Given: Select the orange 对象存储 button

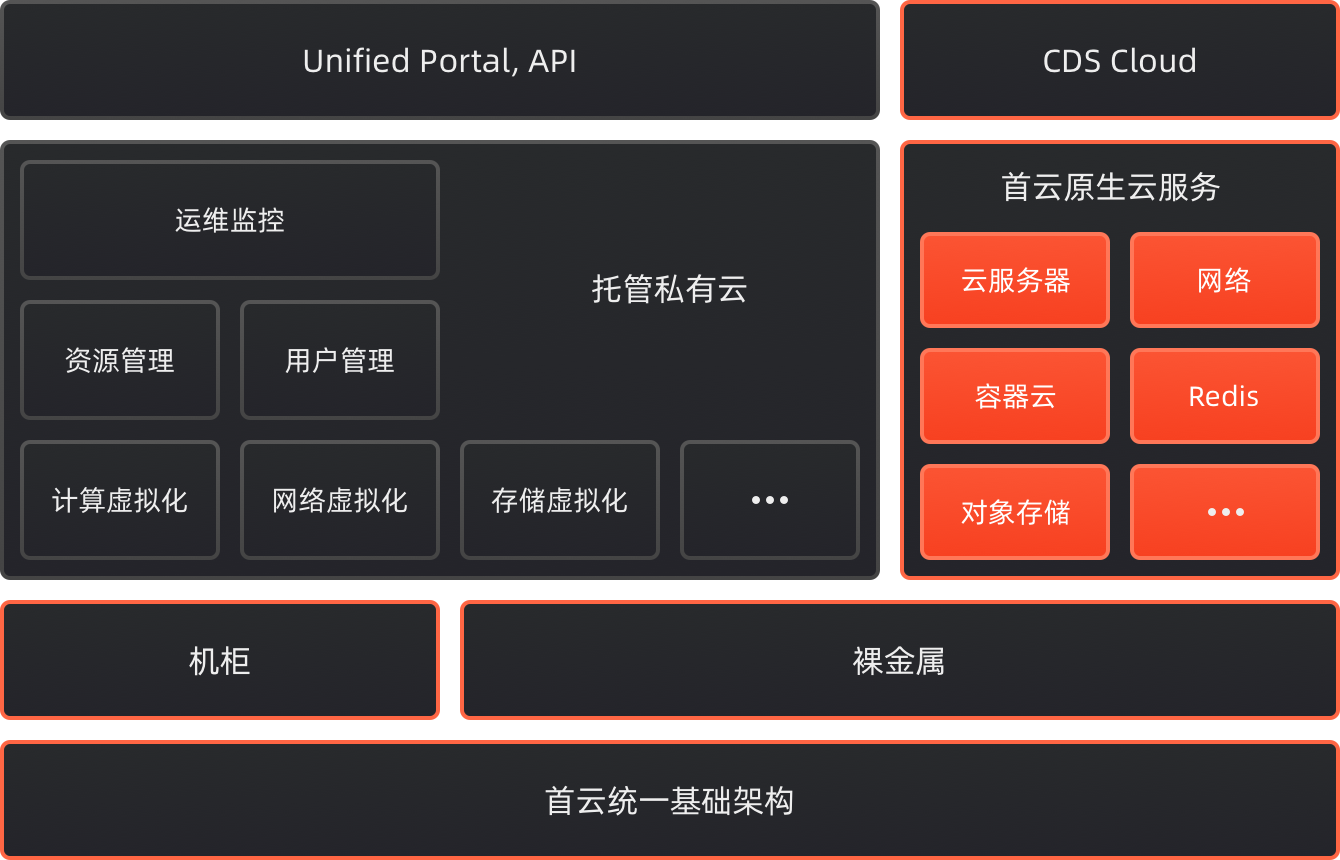Looking at the screenshot, I should pyautogui.click(x=1015, y=512).
